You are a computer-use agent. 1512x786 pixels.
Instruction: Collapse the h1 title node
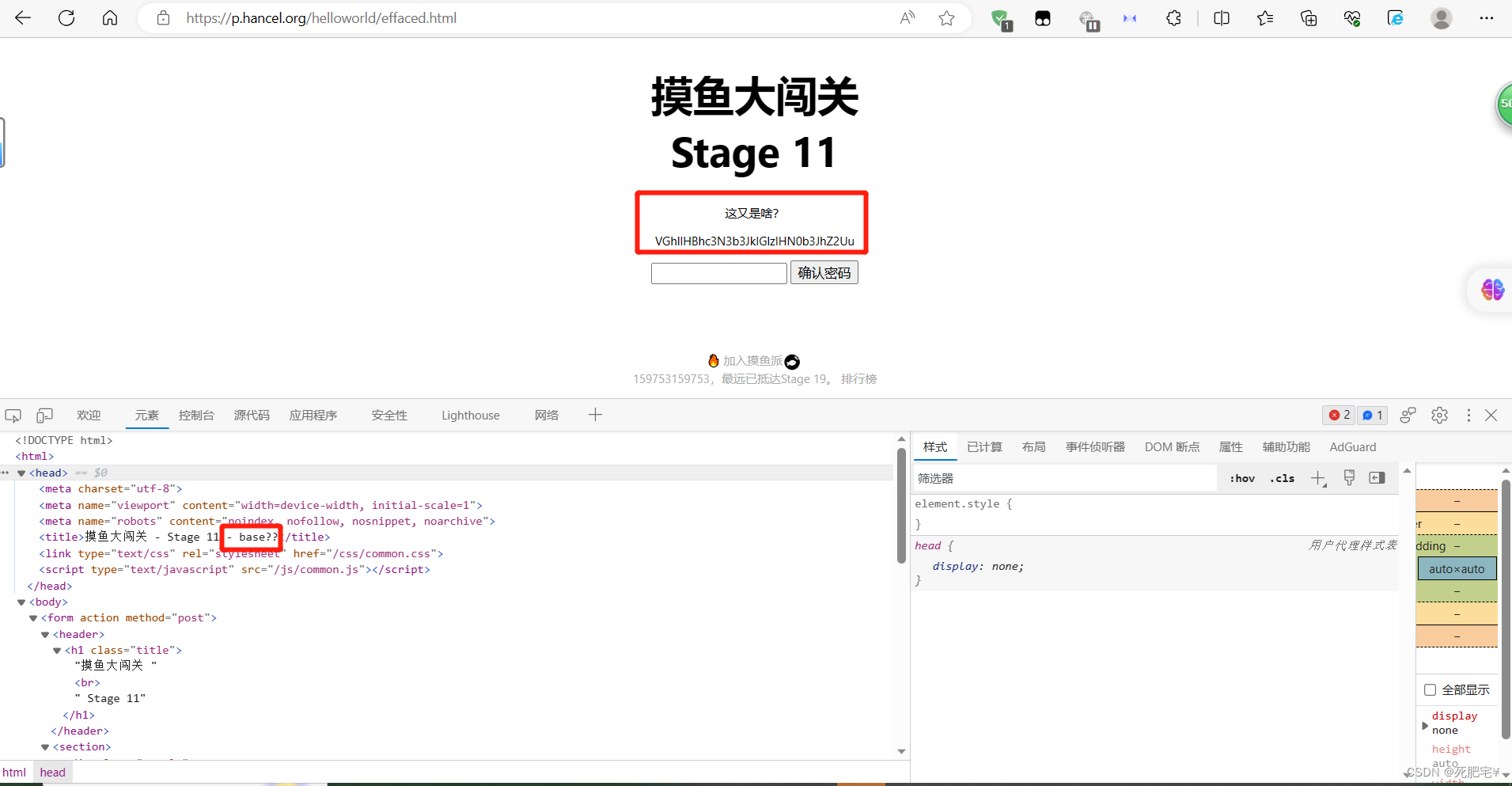[x=57, y=651]
